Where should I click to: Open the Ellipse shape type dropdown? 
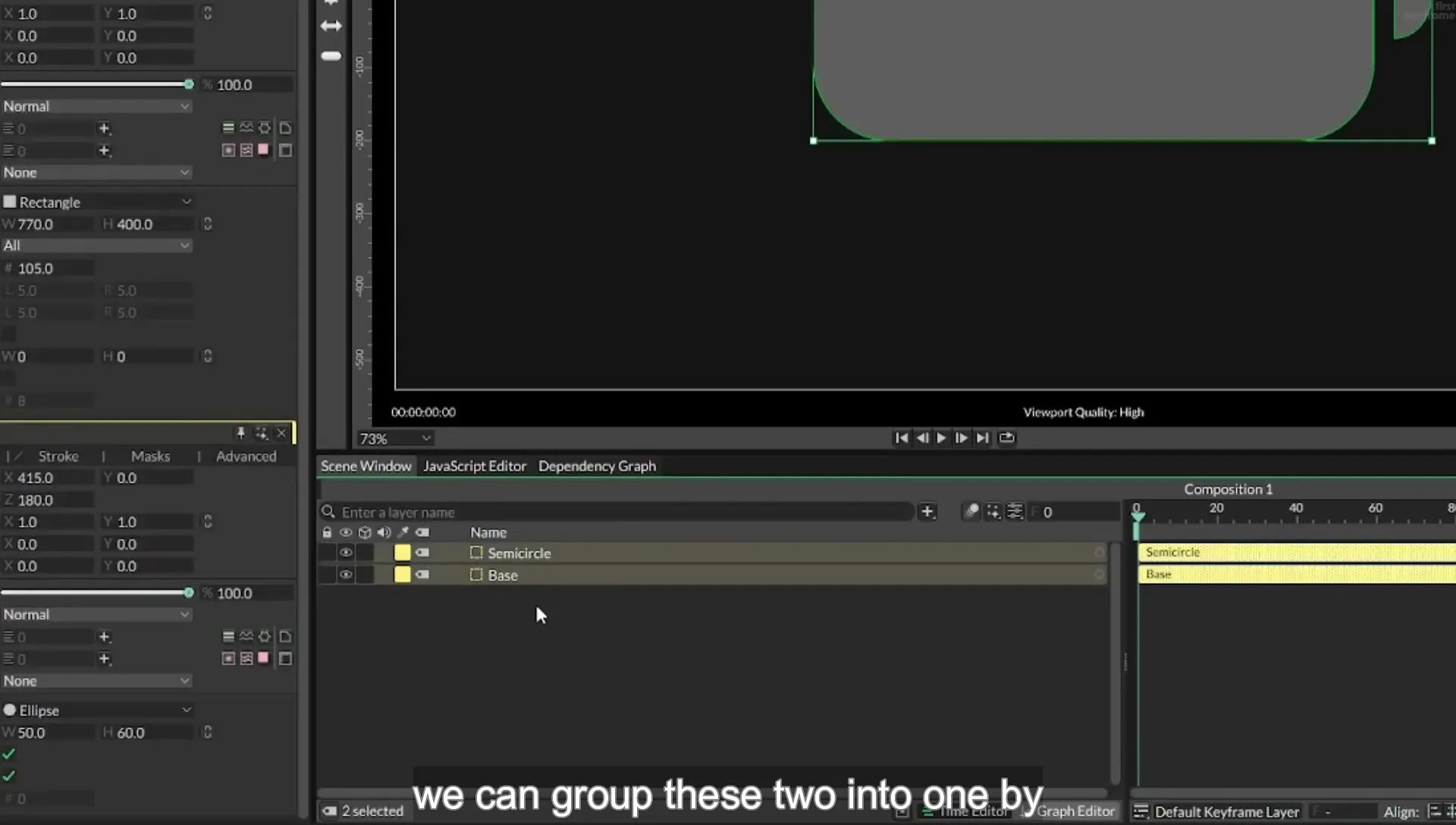97,711
